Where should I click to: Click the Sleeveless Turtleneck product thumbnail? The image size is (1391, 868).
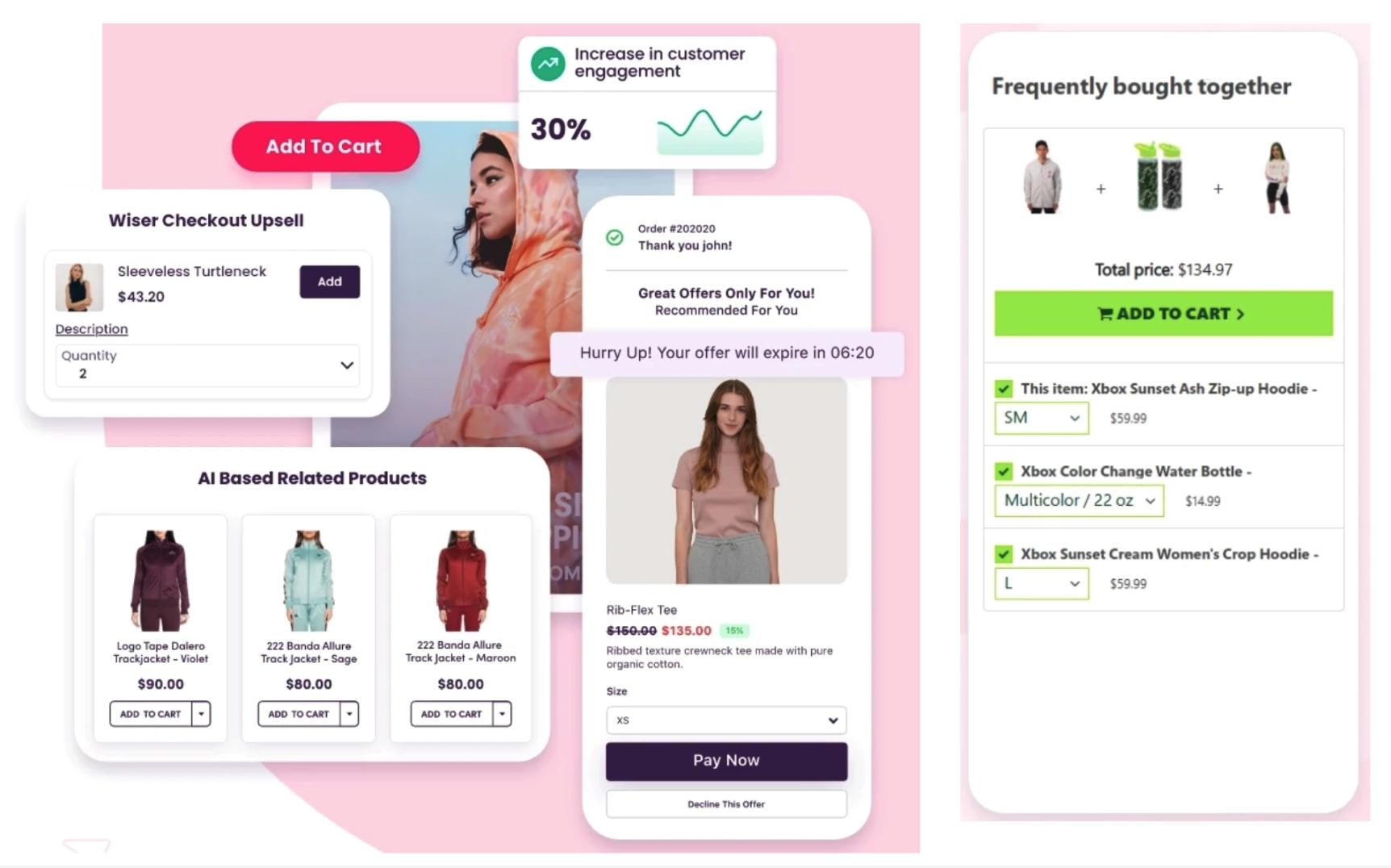(x=79, y=287)
